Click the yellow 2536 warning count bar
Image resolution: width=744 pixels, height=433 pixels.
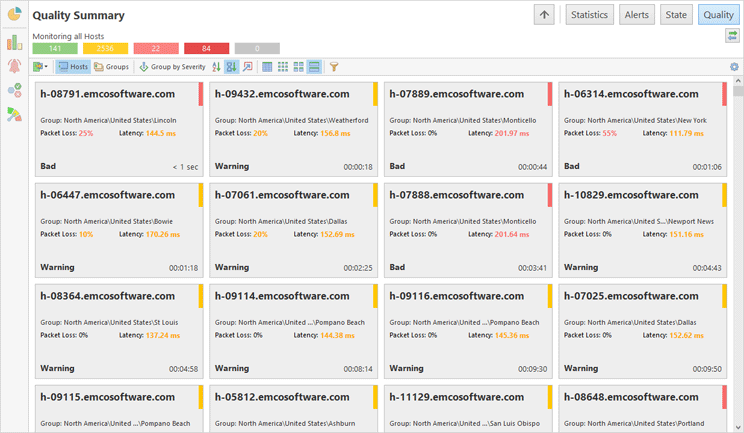(105, 48)
